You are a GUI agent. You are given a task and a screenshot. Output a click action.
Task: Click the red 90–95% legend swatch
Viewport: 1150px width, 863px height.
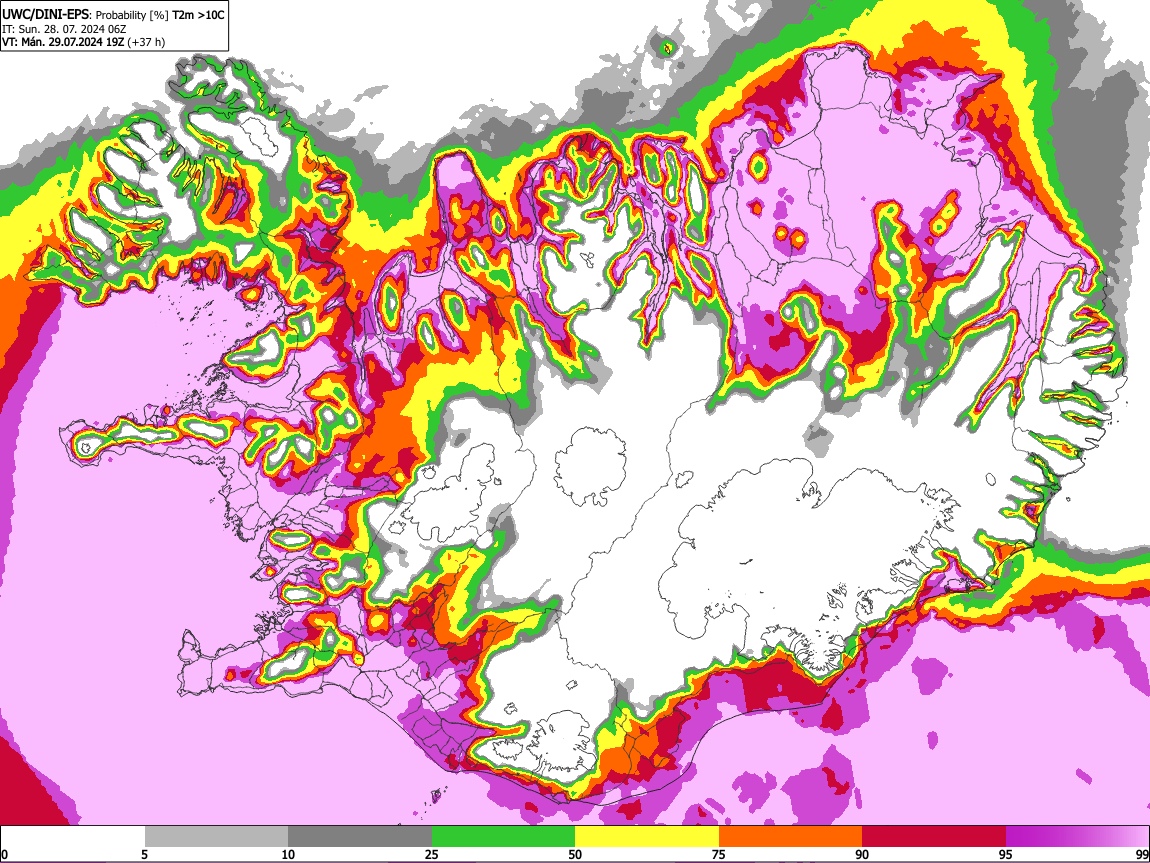click(934, 837)
